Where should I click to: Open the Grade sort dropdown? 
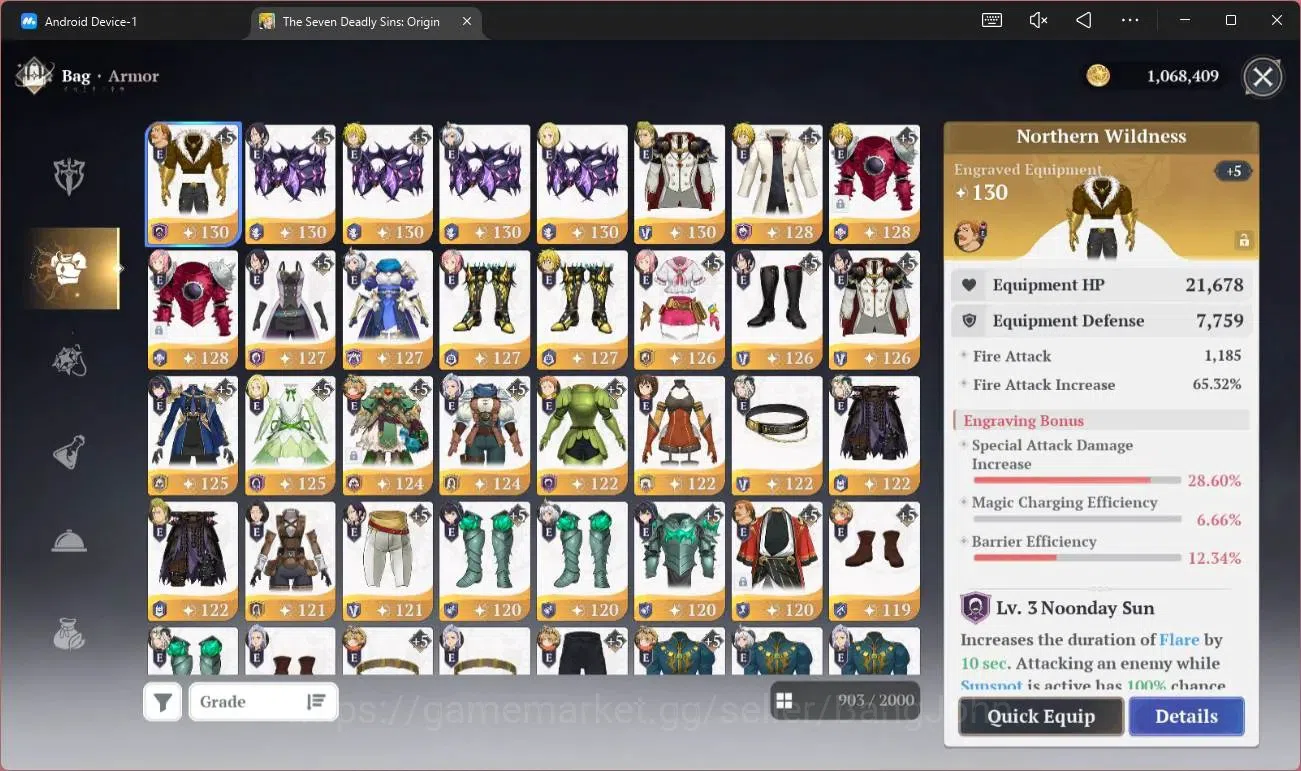[264, 702]
